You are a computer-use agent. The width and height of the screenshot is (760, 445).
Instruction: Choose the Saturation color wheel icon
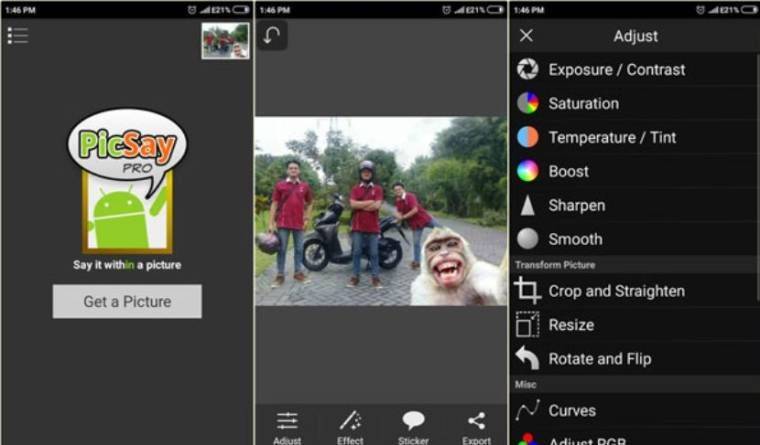(527, 103)
